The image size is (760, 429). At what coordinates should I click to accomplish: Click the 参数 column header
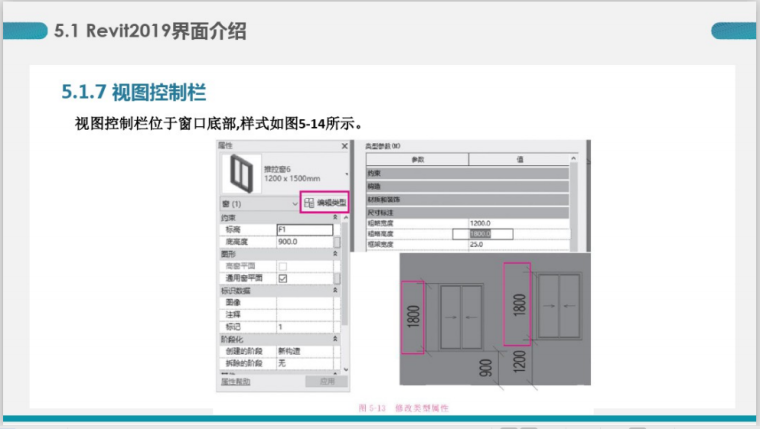(418, 160)
